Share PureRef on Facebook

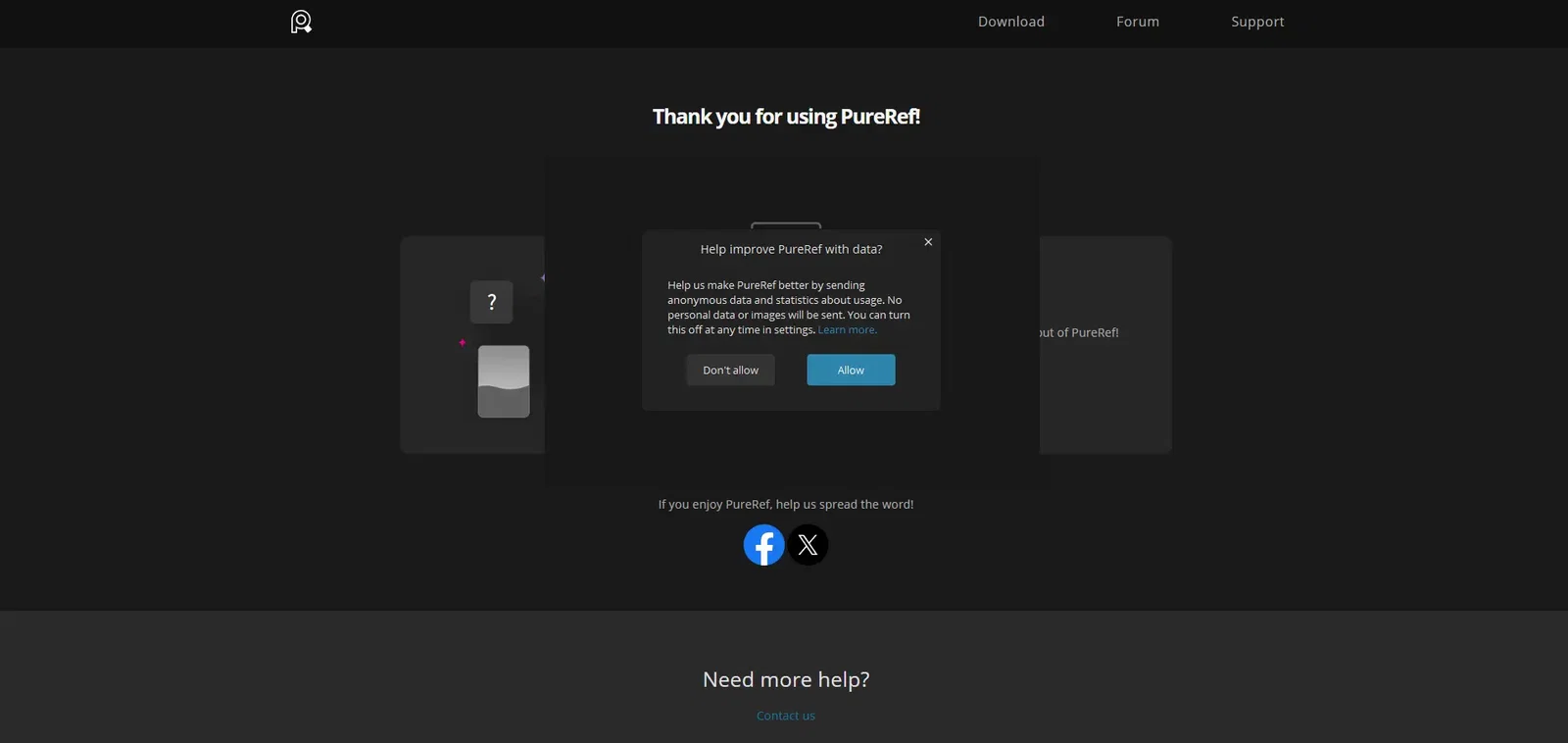coord(764,545)
